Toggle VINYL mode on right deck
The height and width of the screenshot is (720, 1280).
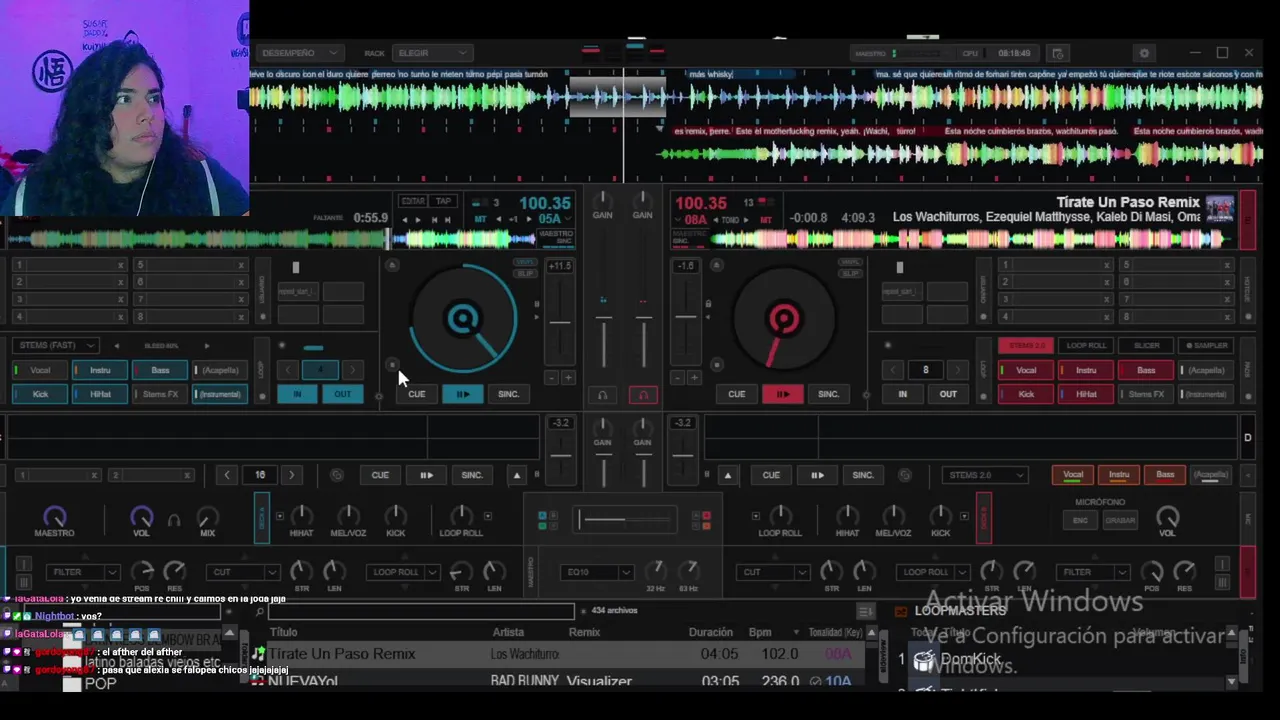pyautogui.click(x=850, y=263)
